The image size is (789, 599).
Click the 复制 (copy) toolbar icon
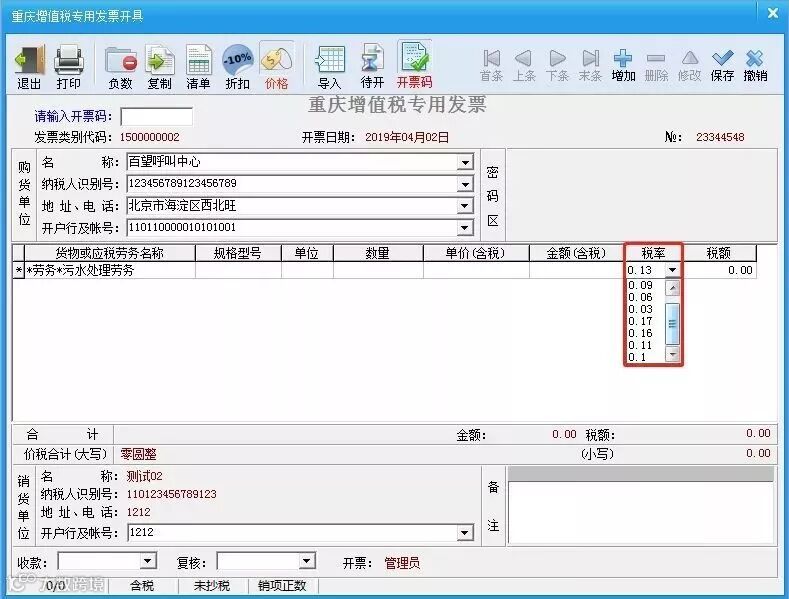(160, 67)
